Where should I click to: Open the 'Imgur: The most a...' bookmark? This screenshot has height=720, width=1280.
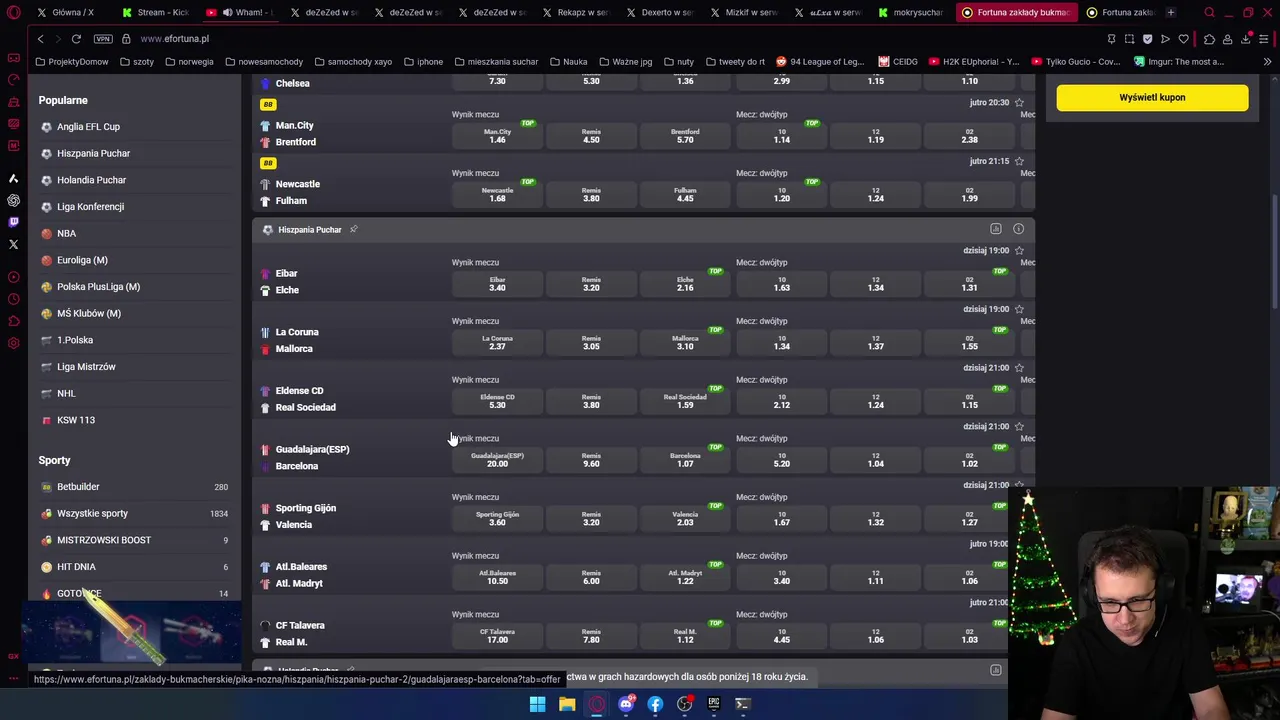point(1179,62)
